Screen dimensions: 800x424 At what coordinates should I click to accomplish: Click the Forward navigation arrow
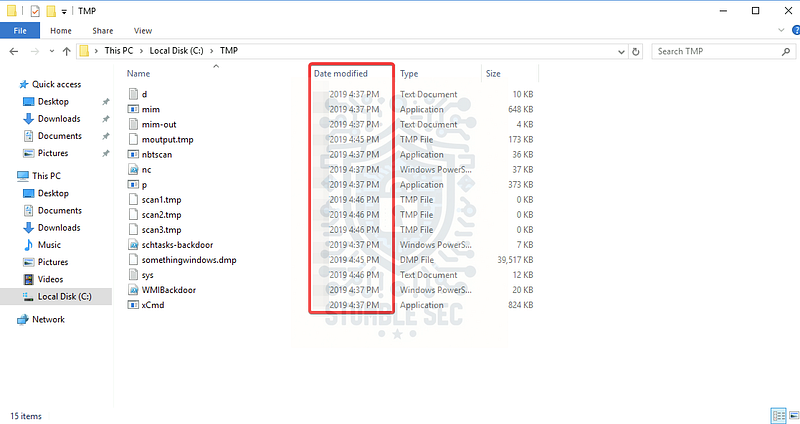(x=35, y=51)
